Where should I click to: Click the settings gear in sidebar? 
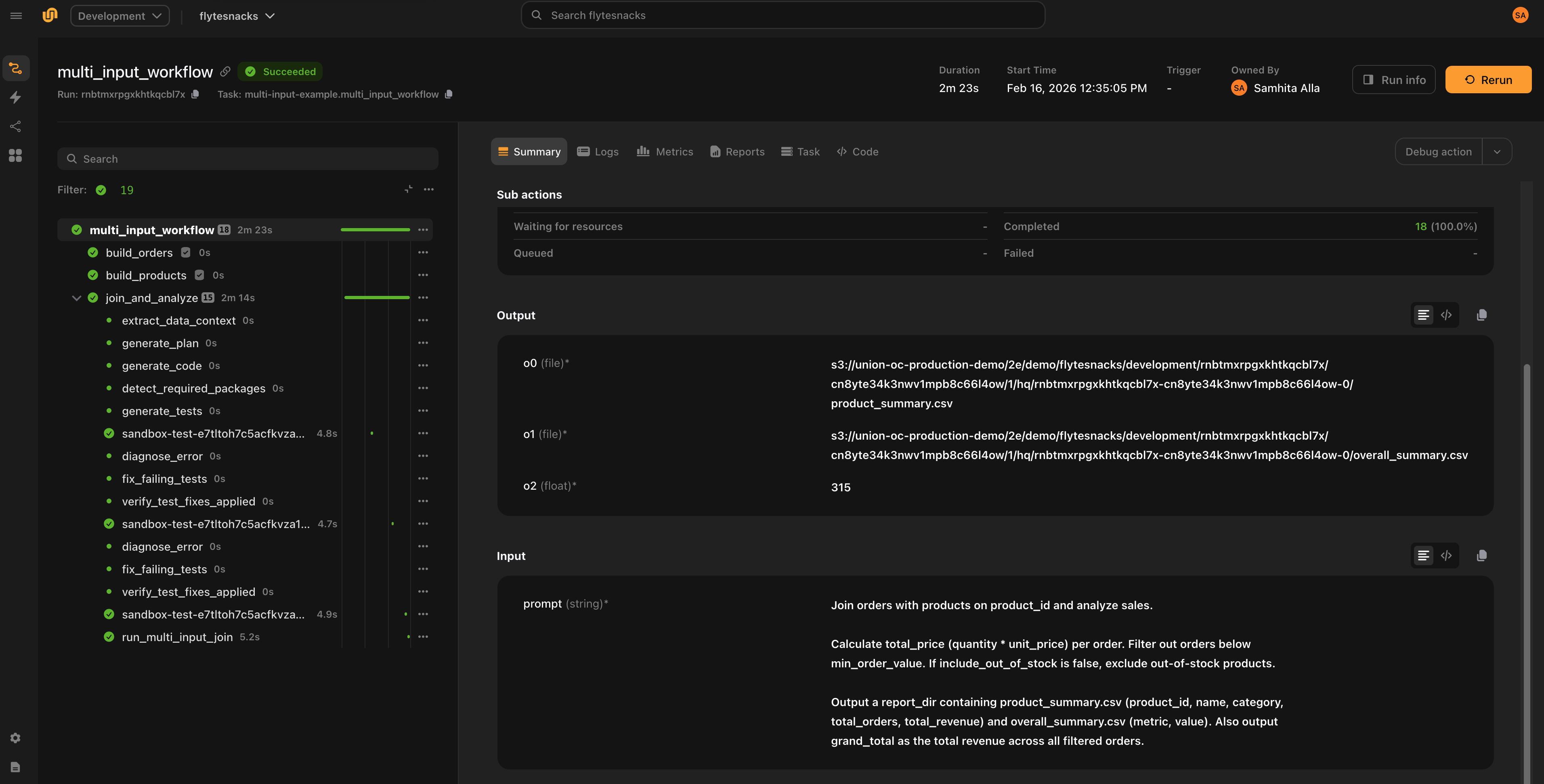(16, 738)
